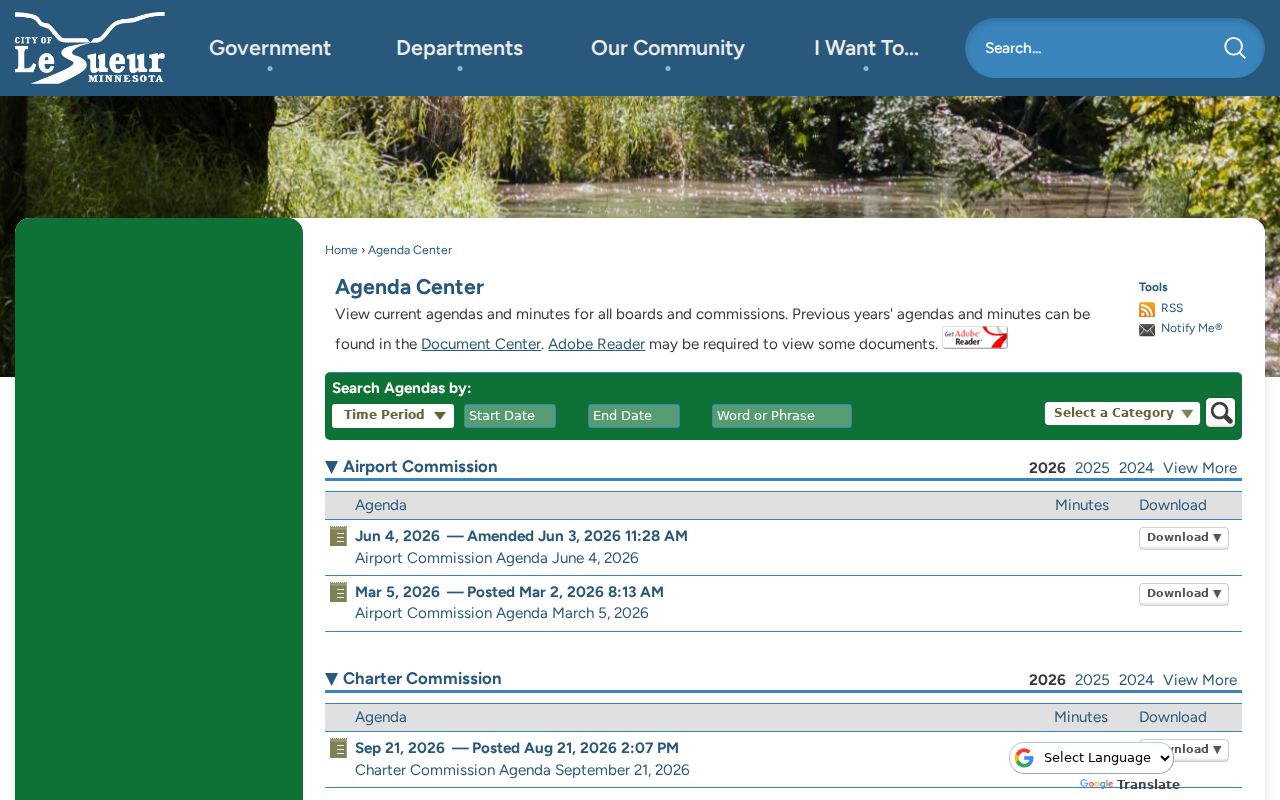Image resolution: width=1280 pixels, height=800 pixels.
Task: Click the Word or Phrase field
Action: [x=782, y=416]
